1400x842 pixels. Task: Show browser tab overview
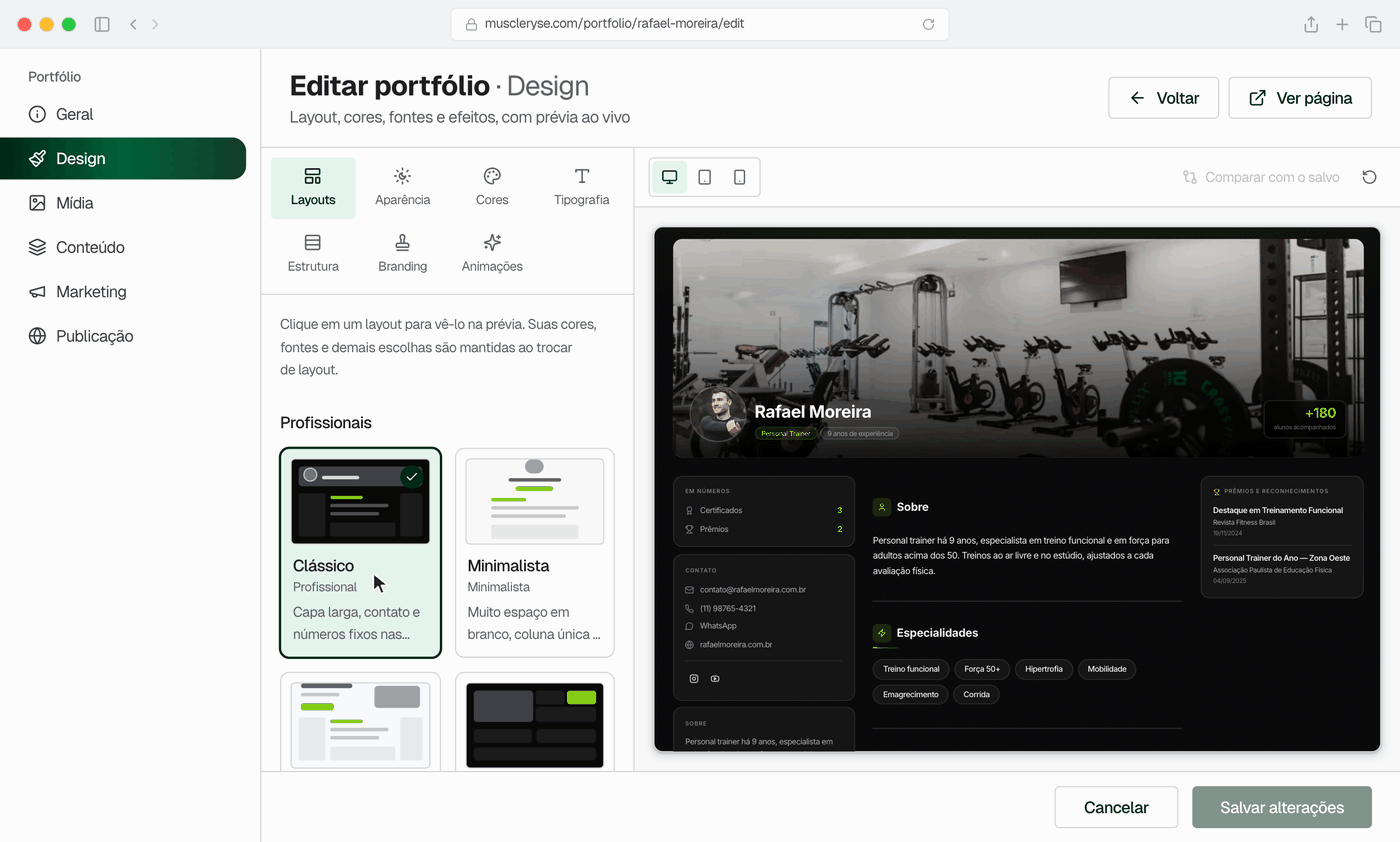[1373, 24]
